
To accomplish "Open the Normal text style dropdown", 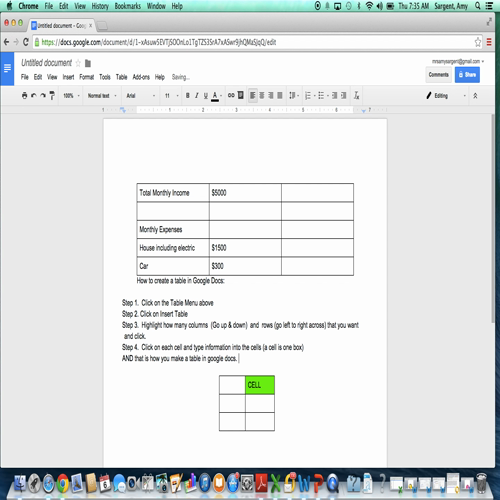I will coord(102,96).
